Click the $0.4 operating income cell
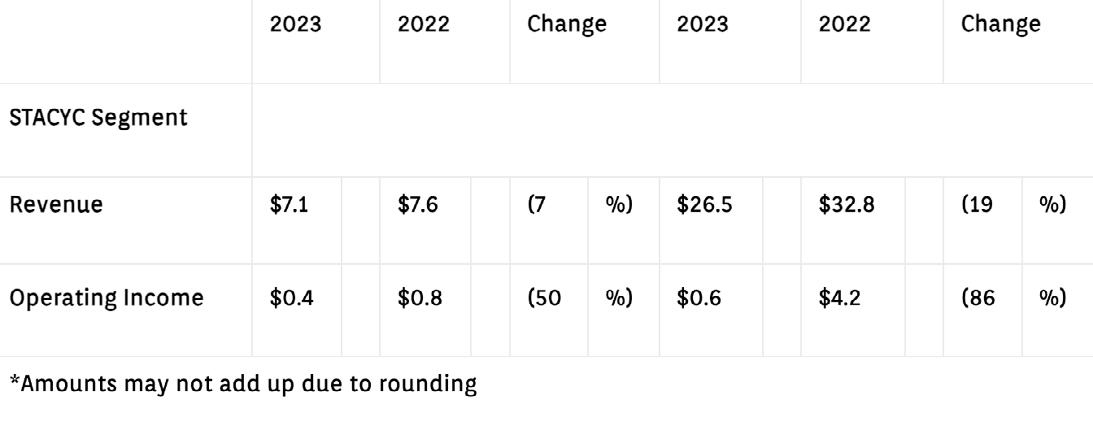The width and height of the screenshot is (1093, 426). 292,298
